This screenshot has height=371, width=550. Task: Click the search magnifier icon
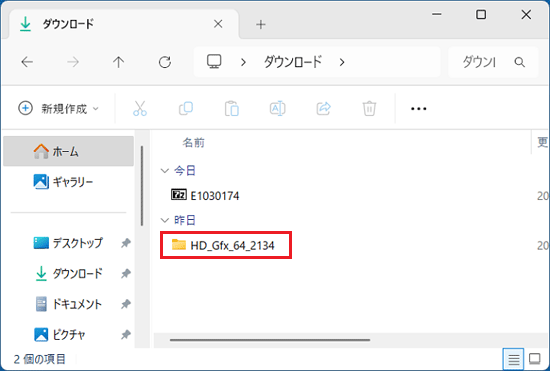point(519,62)
